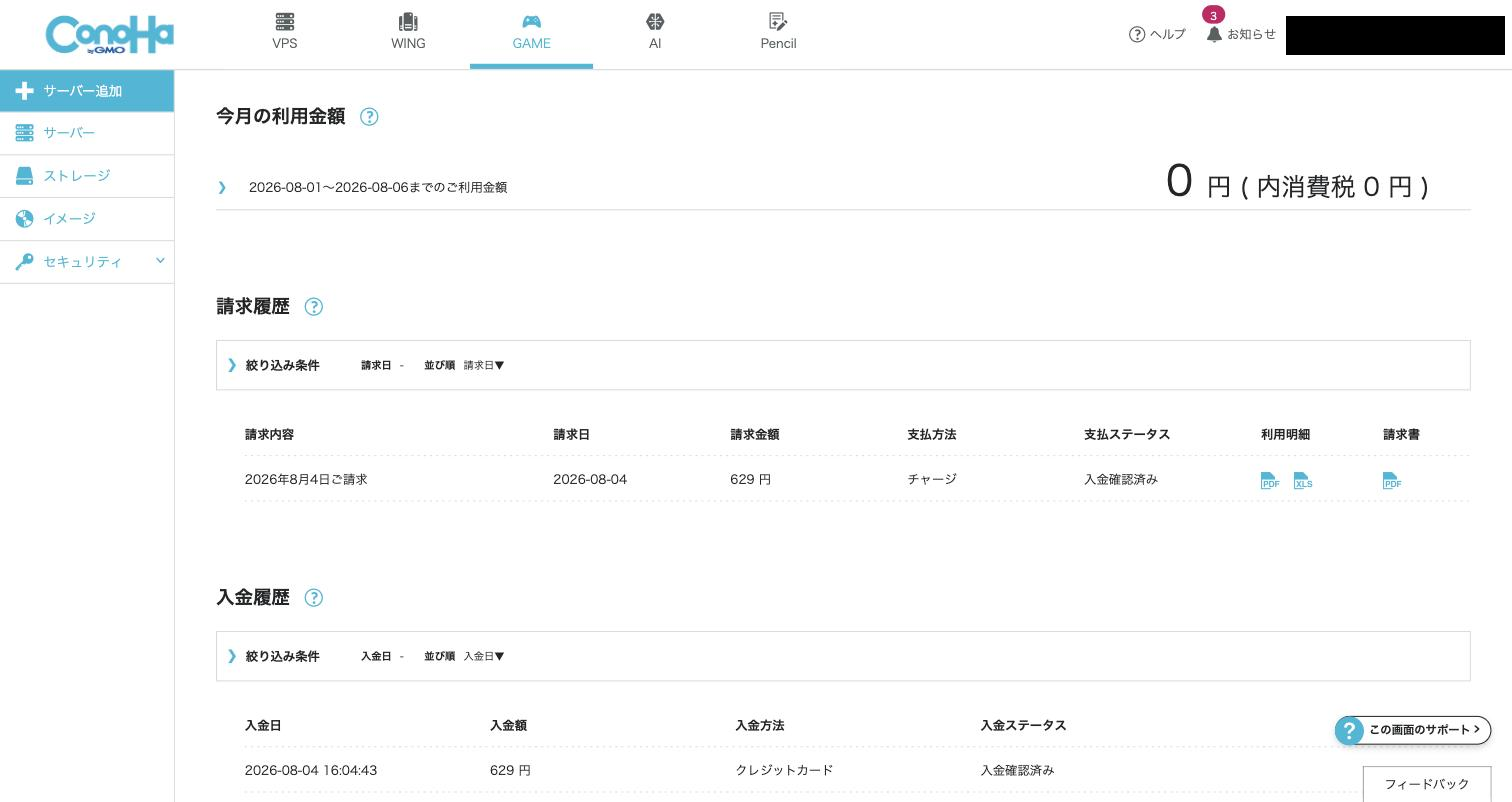1512x802 pixels.
Task: Click the storage disk icon beside ストレージ
Action: [x=25, y=176]
